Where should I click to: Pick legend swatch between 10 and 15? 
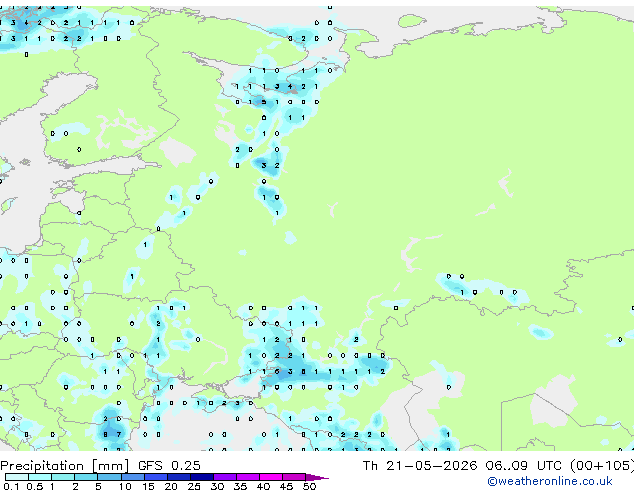133,477
